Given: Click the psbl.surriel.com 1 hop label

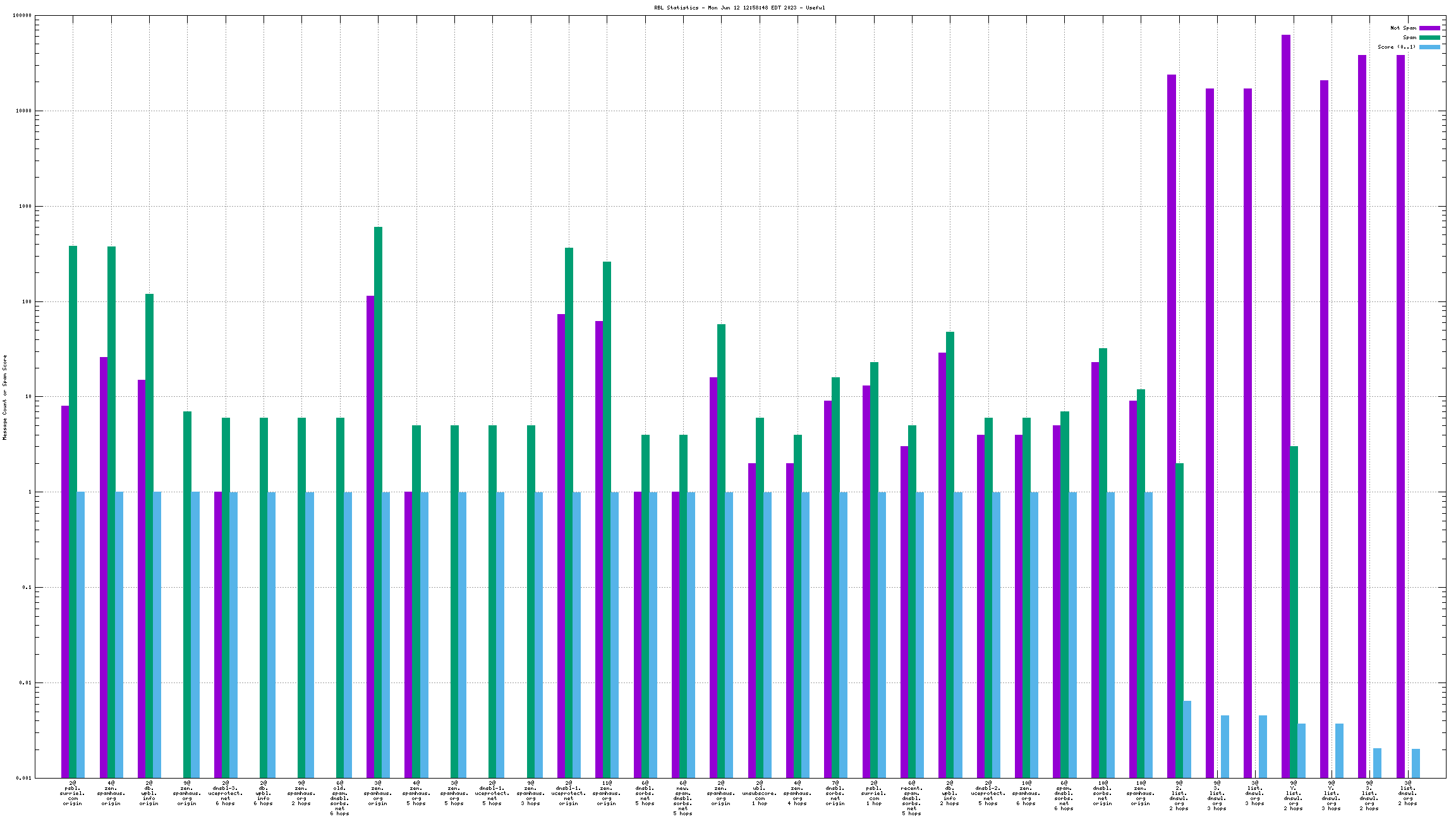Looking at the screenshot, I should [874, 793].
